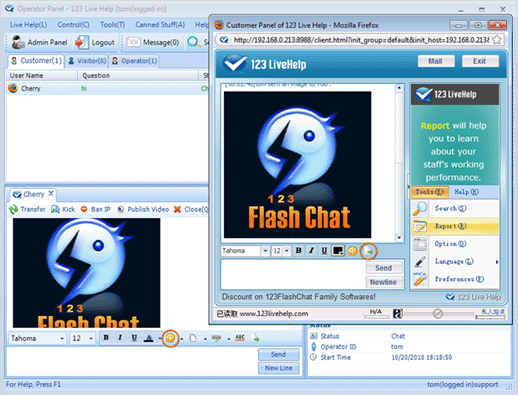Open the Live Help(L) menu

[x=28, y=25]
